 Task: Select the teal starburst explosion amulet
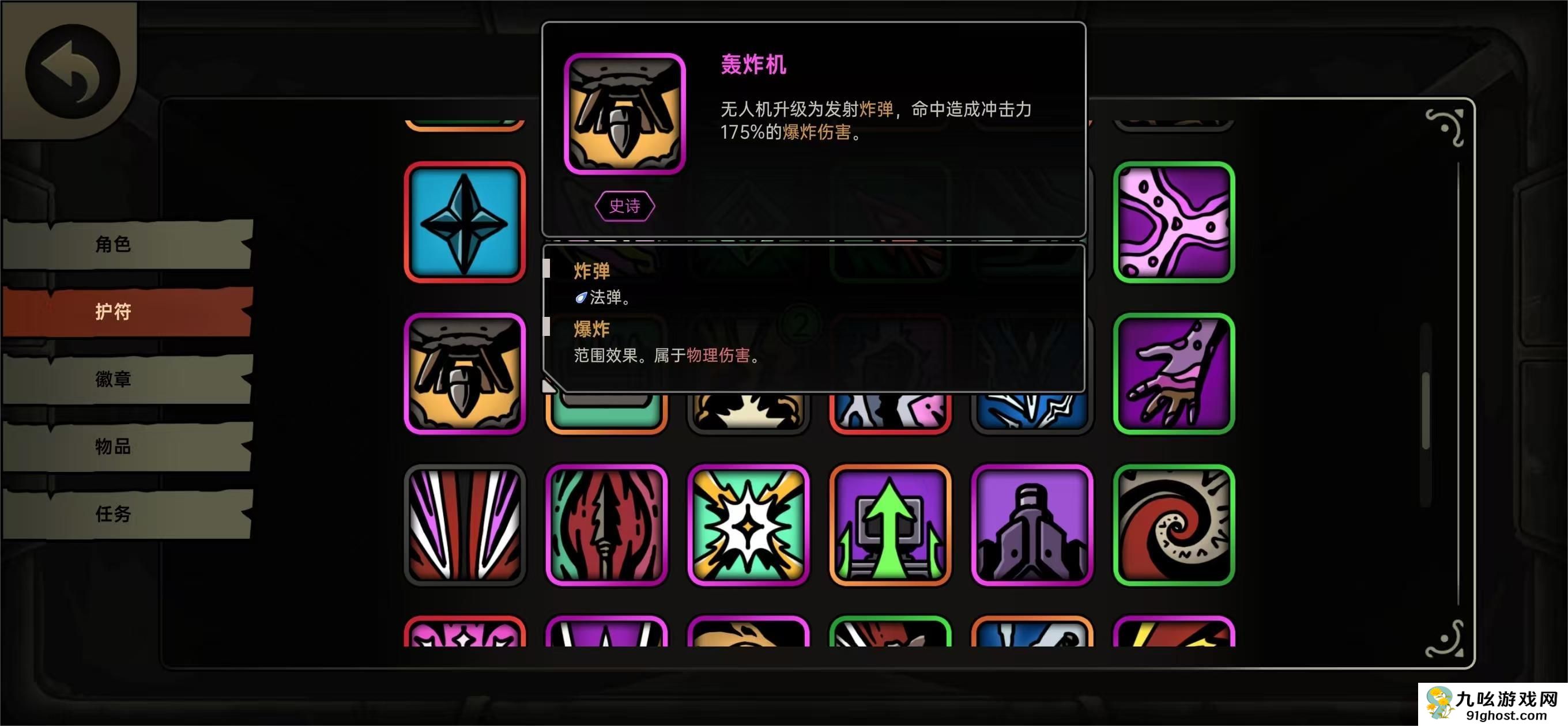pyautogui.click(x=748, y=525)
